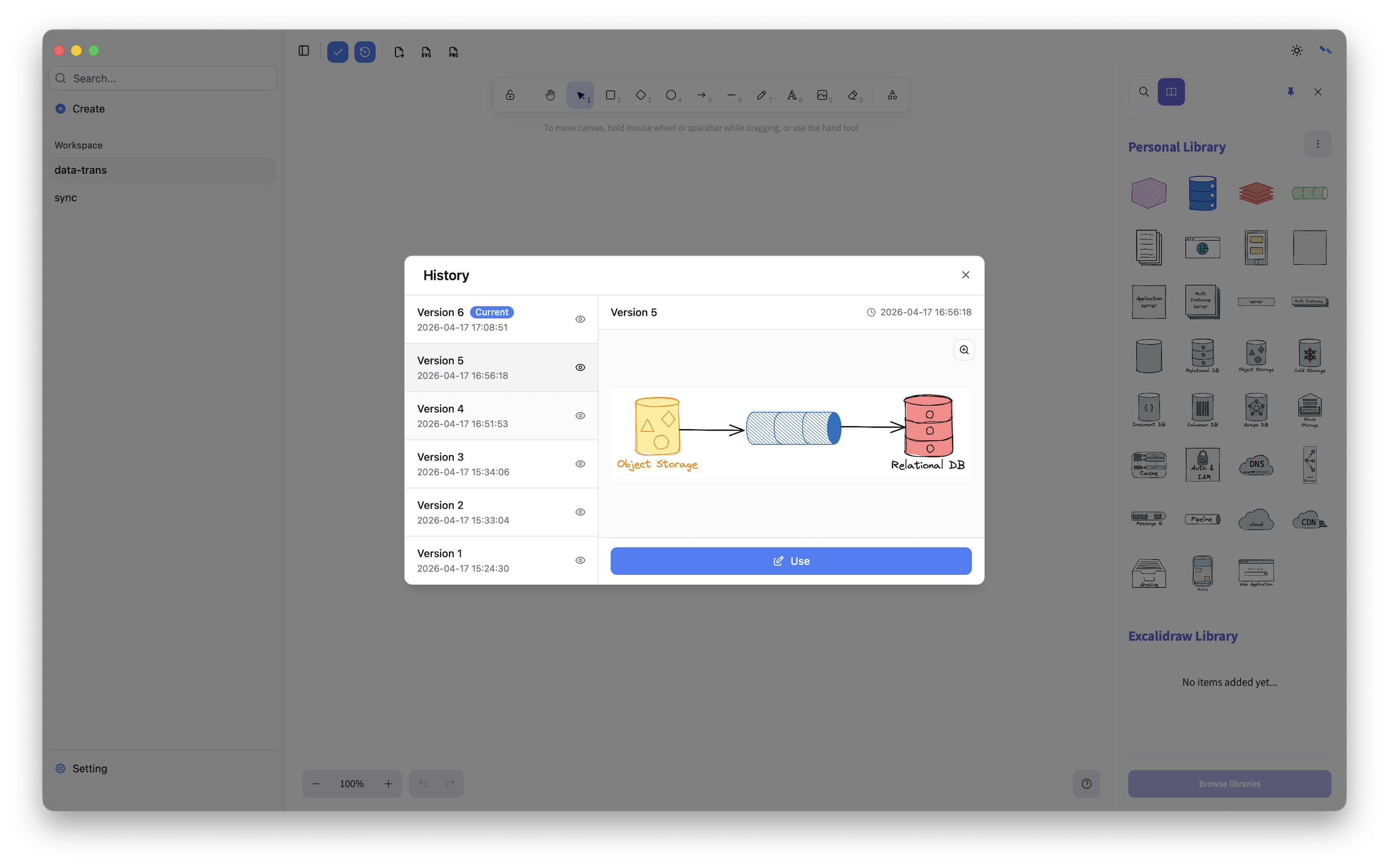This screenshot has width=1389, height=868.
Task: Preview Version 5 with eye icon
Action: (x=580, y=367)
